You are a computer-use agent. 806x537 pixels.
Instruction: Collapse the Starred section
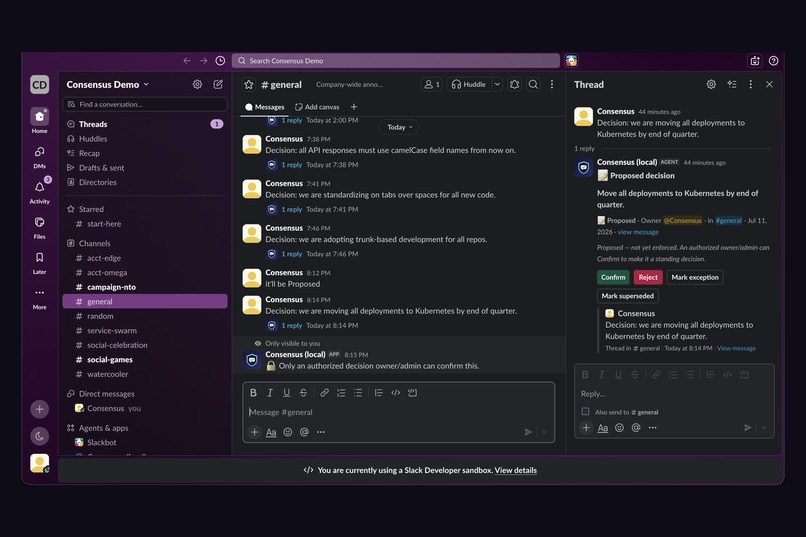[x=91, y=209]
